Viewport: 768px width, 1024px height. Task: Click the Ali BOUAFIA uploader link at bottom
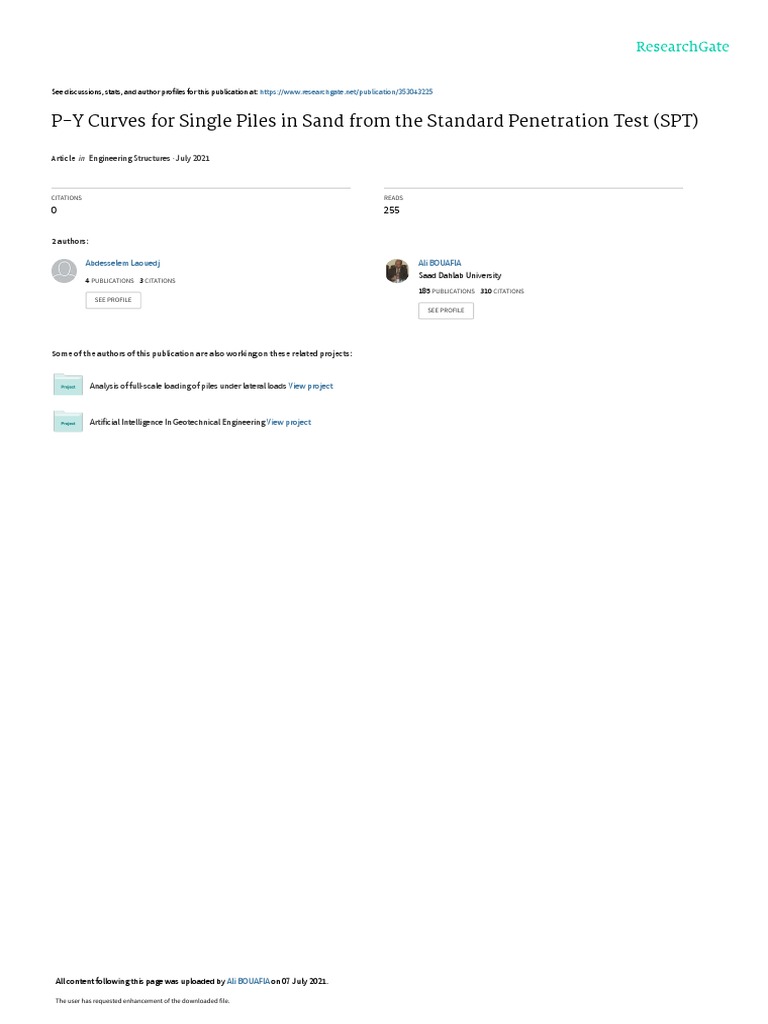248,981
